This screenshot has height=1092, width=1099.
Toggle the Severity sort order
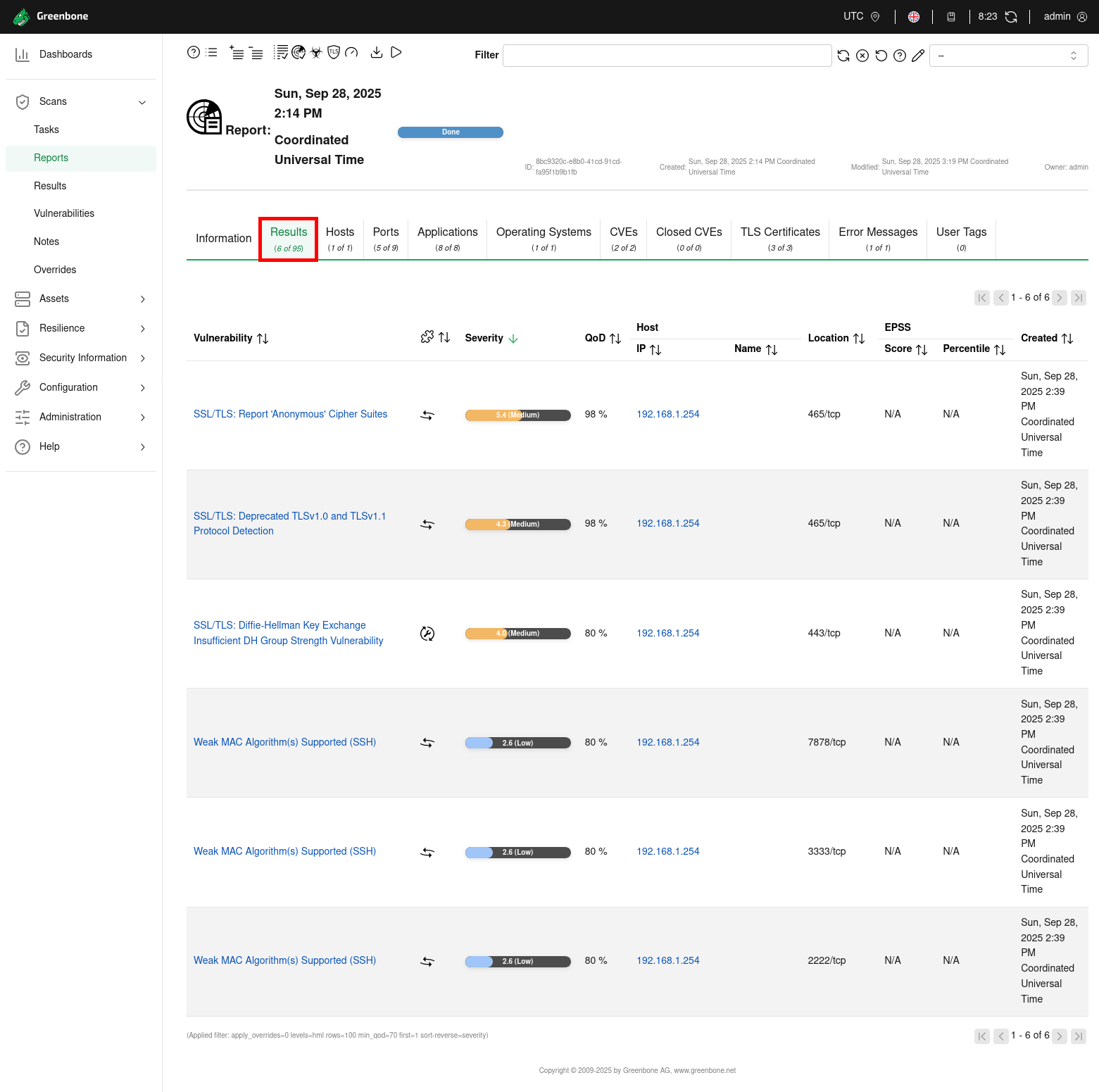[512, 338]
